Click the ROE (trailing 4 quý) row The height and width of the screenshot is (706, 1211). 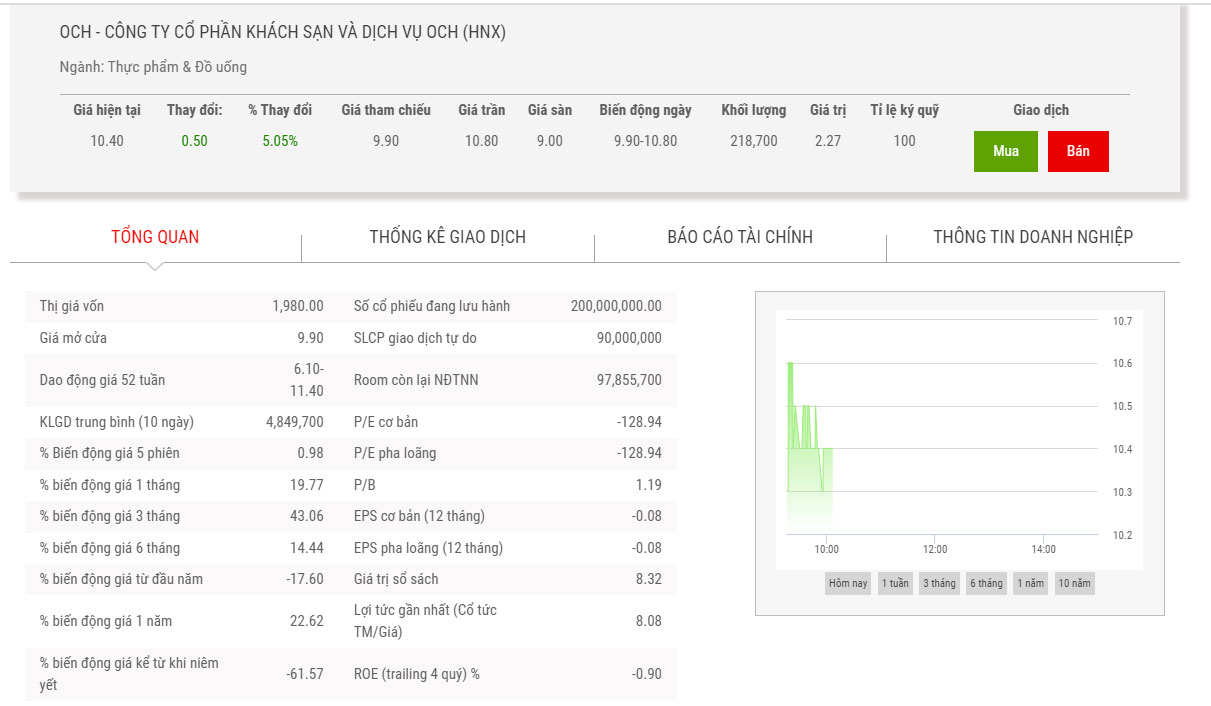507,674
